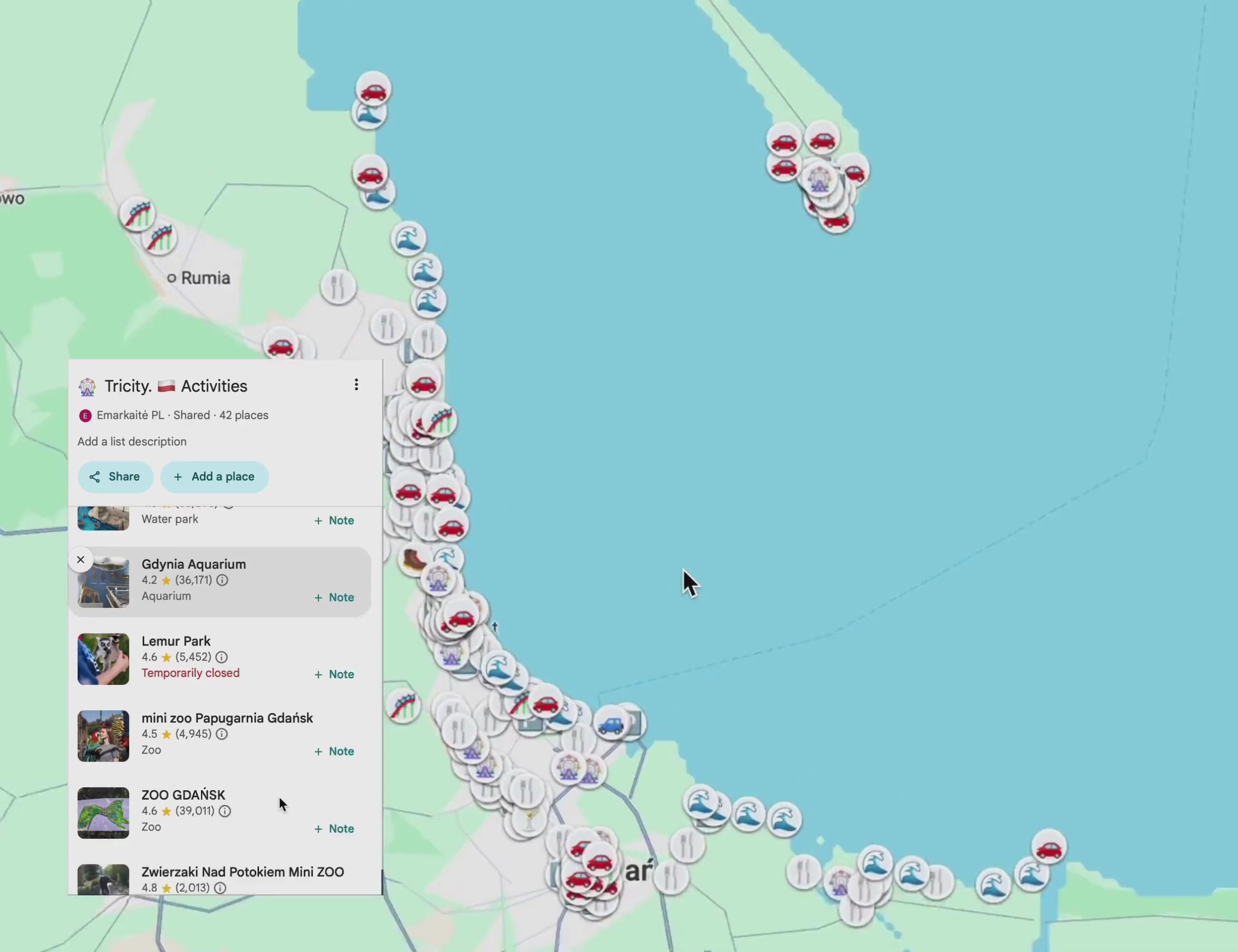The image size is (1238, 952).
Task: Remove Gdynia Aquarium from the list
Action: tap(80, 559)
